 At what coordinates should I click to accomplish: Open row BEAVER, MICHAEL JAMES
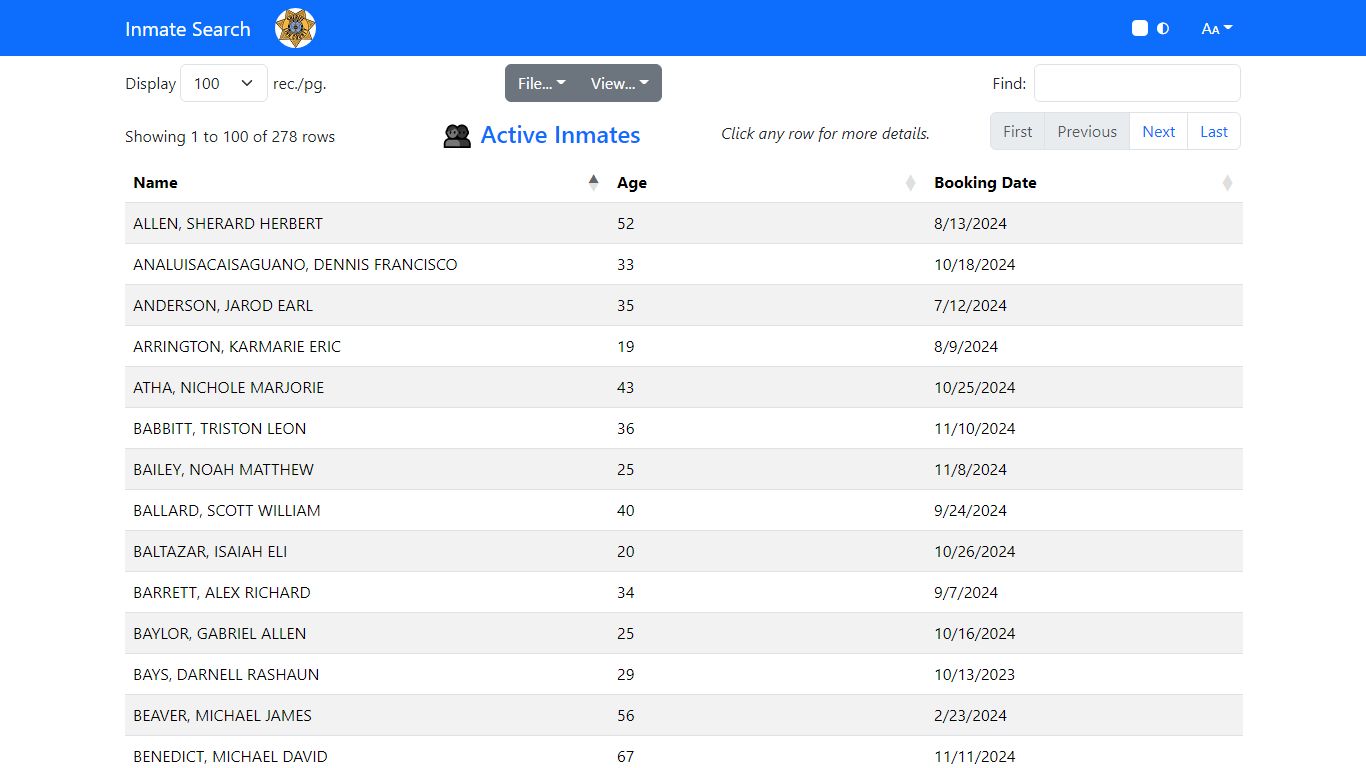point(684,715)
